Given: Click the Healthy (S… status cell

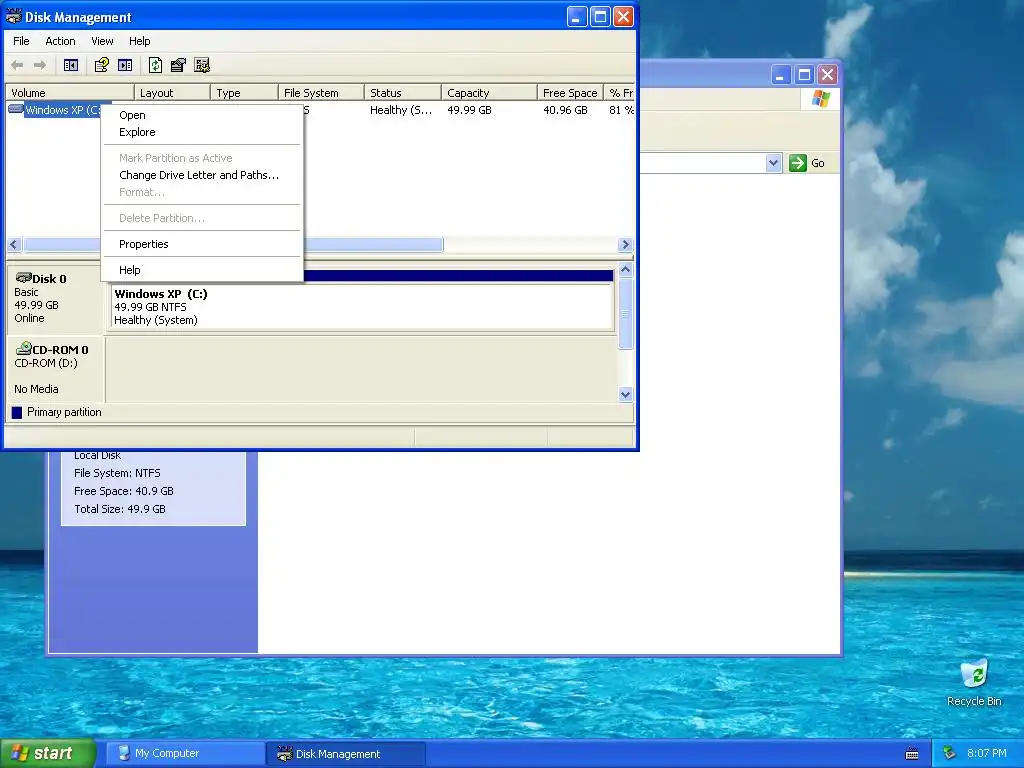Looking at the screenshot, I should pyautogui.click(x=400, y=110).
